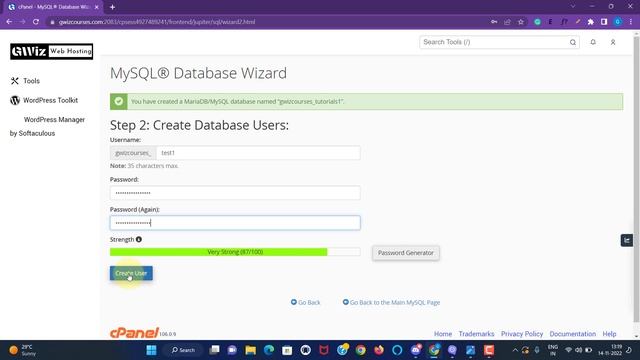Click the ENG IN language indicator

pyautogui.click(x=553, y=350)
